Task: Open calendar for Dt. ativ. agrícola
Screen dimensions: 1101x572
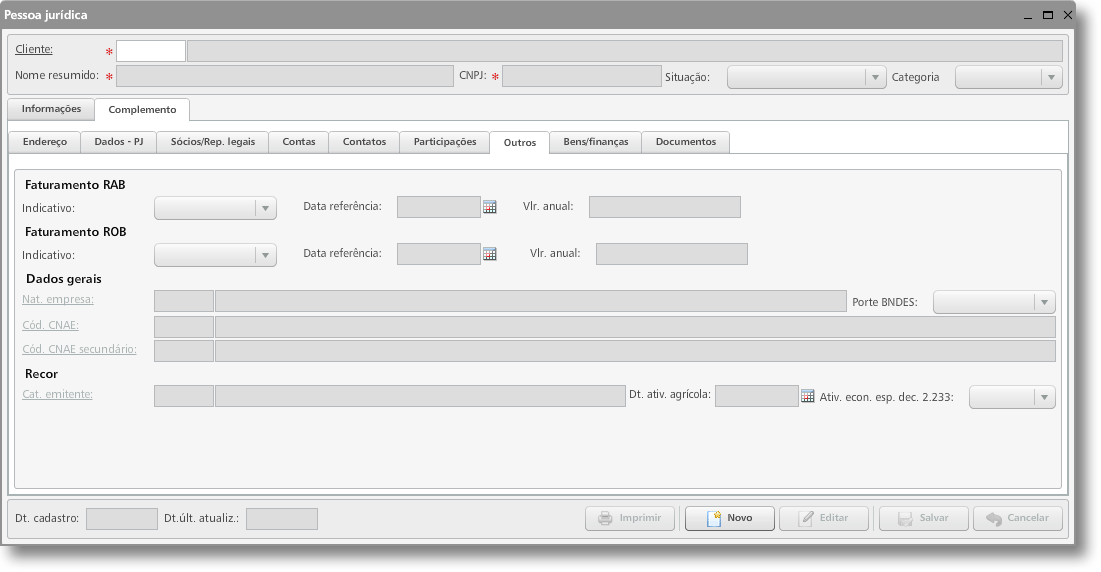Action: [x=807, y=397]
